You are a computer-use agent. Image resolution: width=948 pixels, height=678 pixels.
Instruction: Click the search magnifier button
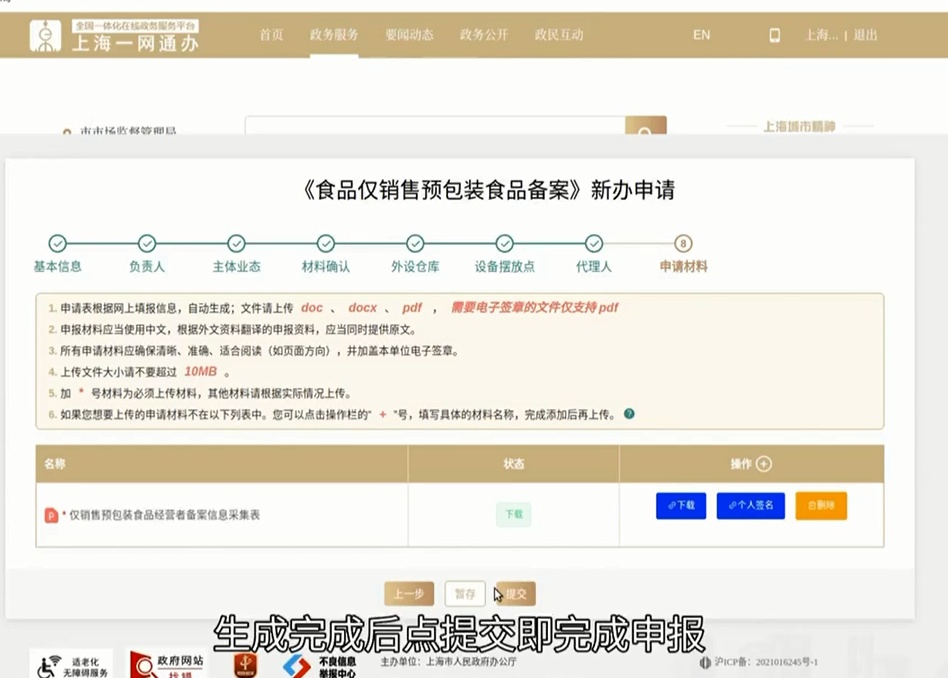645,132
